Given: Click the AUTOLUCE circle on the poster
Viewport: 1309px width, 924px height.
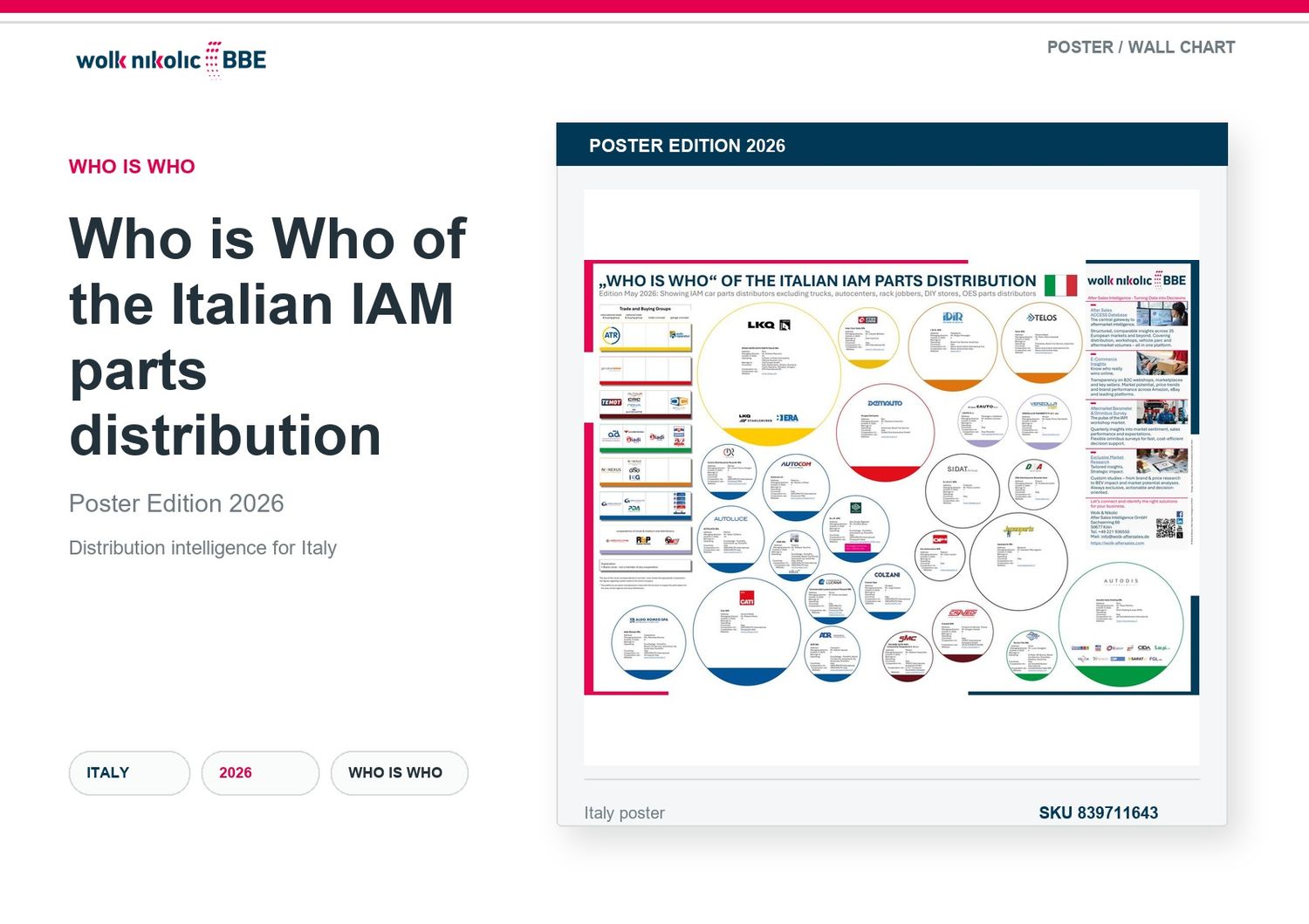Looking at the screenshot, I should click(x=731, y=539).
